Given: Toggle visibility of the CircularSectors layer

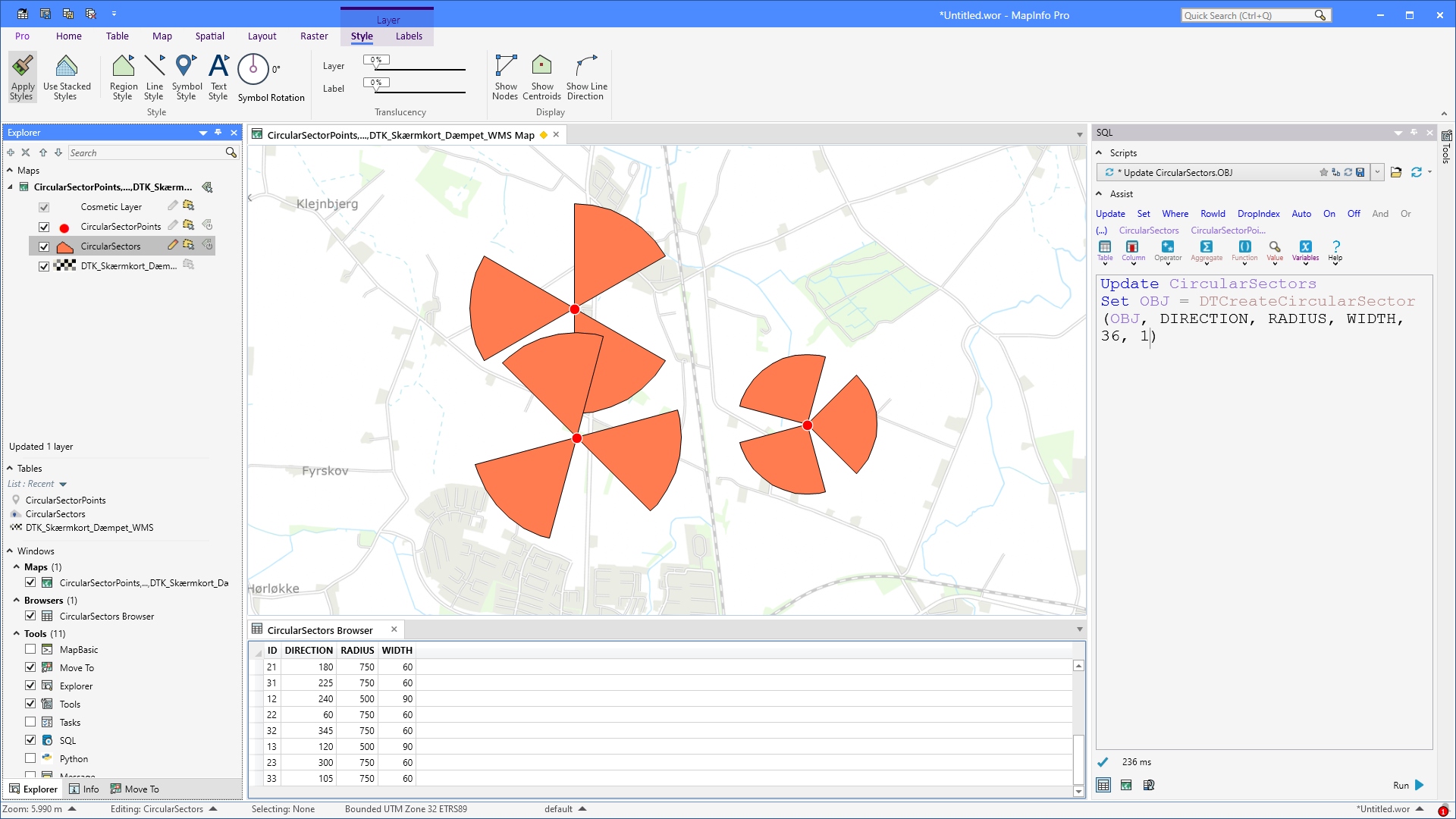Looking at the screenshot, I should click(x=44, y=246).
